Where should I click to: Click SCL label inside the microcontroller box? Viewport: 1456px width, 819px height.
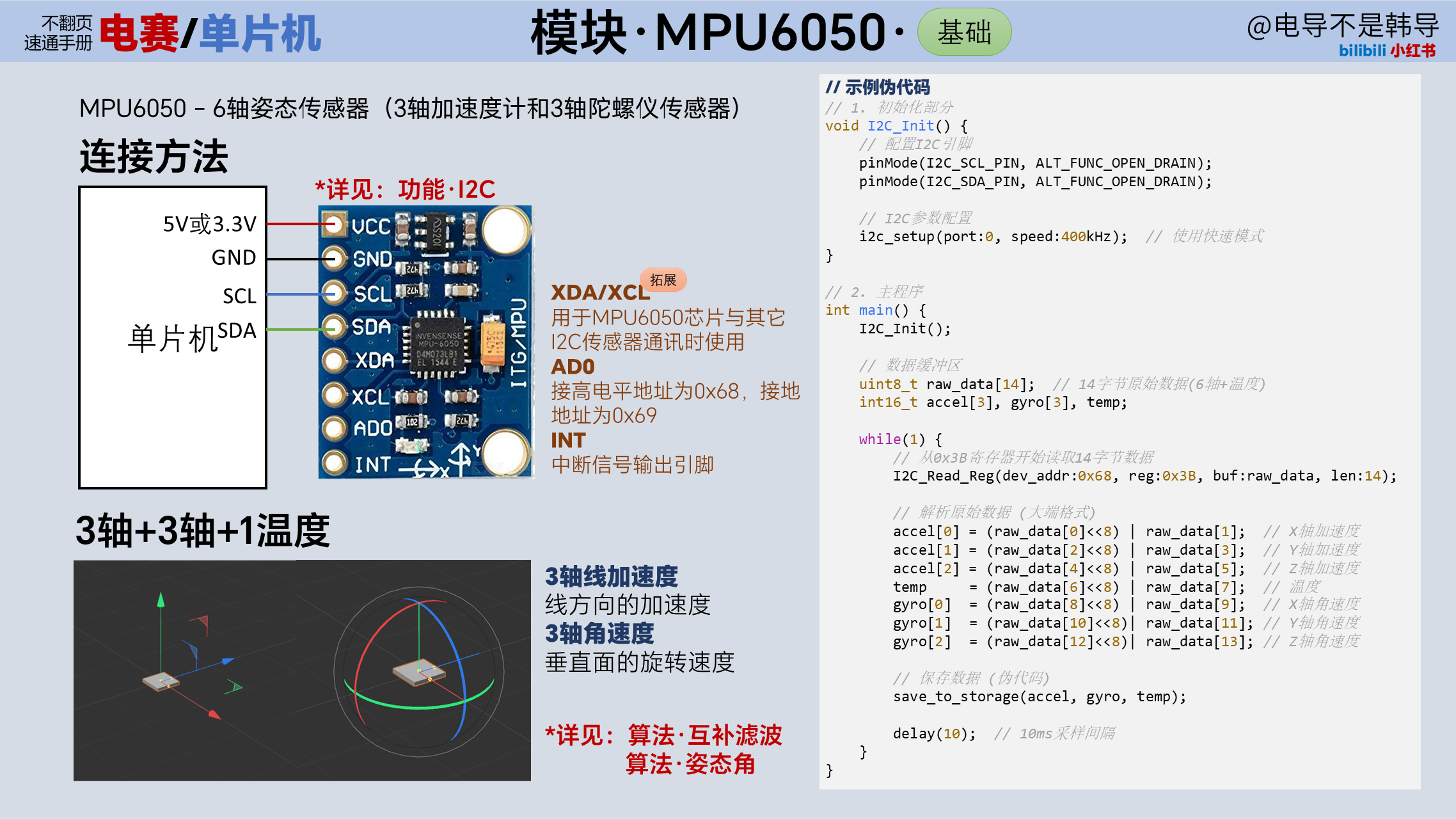(239, 296)
